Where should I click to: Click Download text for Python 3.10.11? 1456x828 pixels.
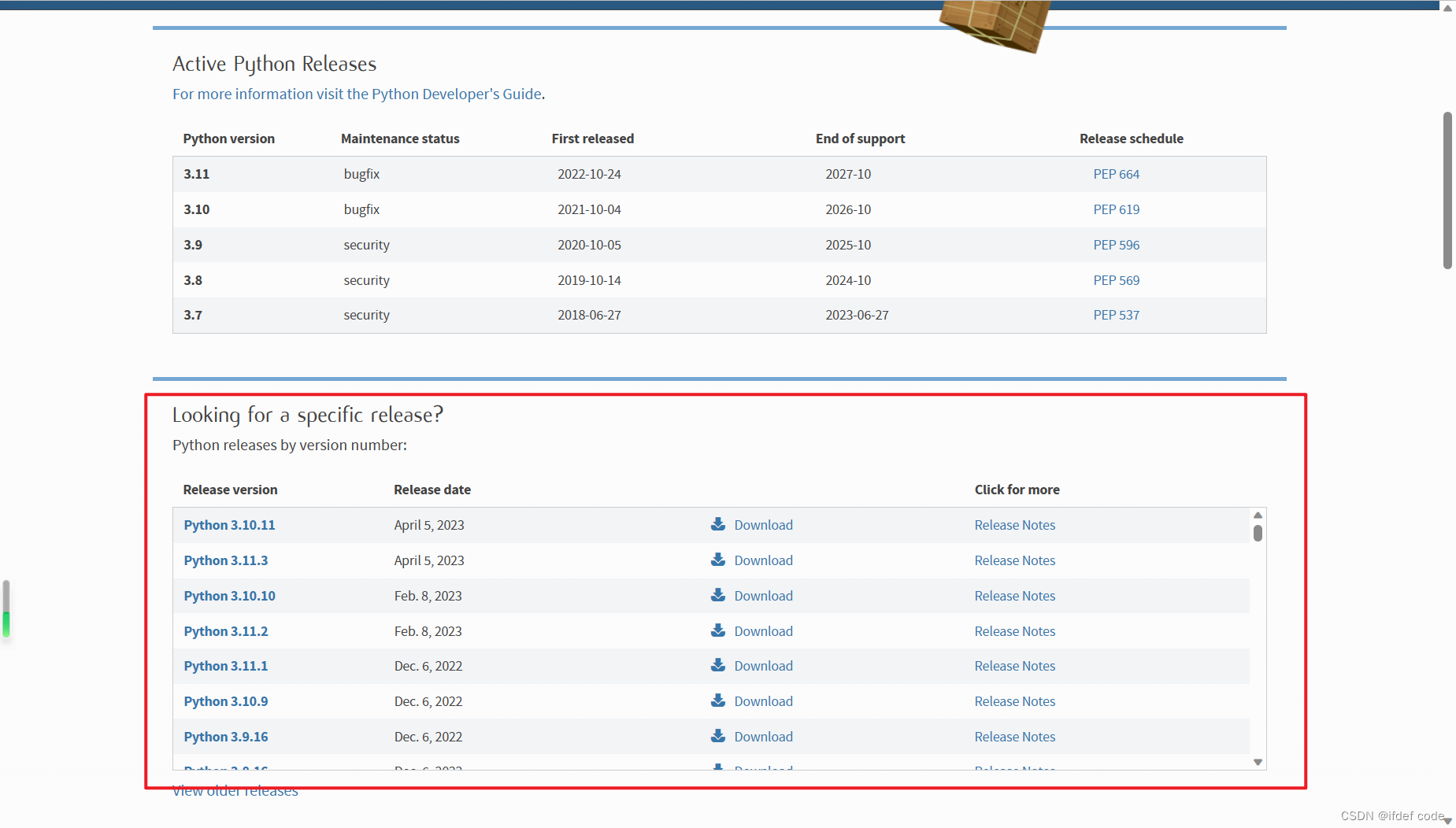tap(763, 525)
